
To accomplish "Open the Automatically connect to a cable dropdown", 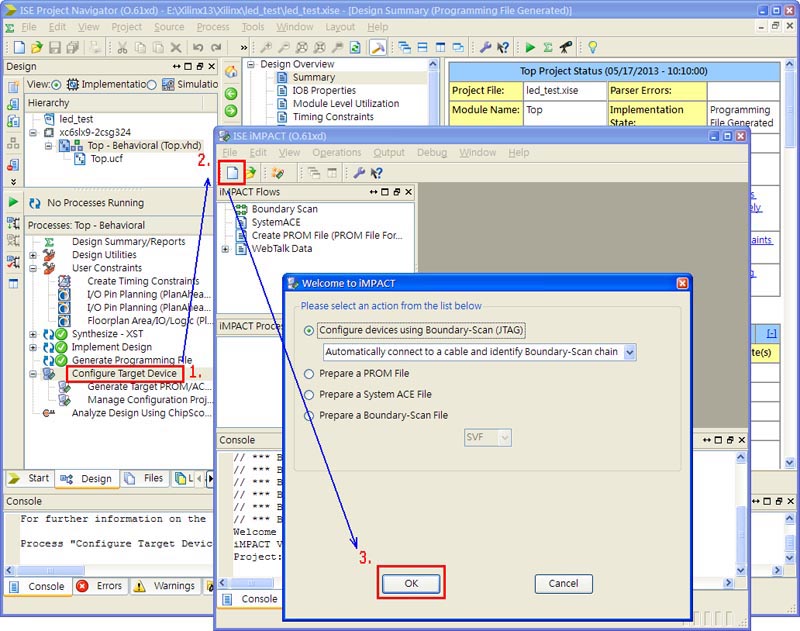I will click(630, 352).
